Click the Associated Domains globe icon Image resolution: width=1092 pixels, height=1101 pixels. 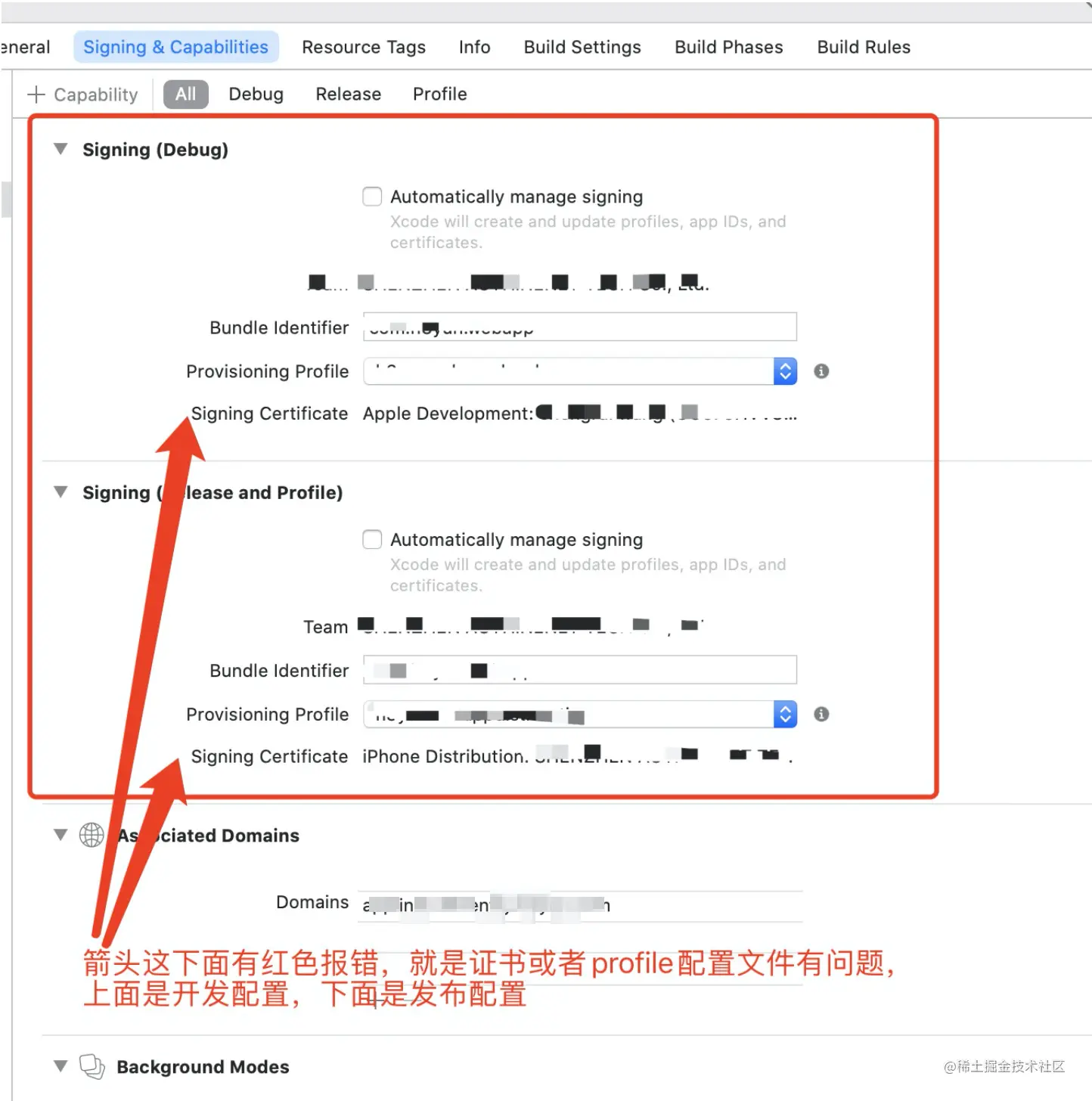92,836
